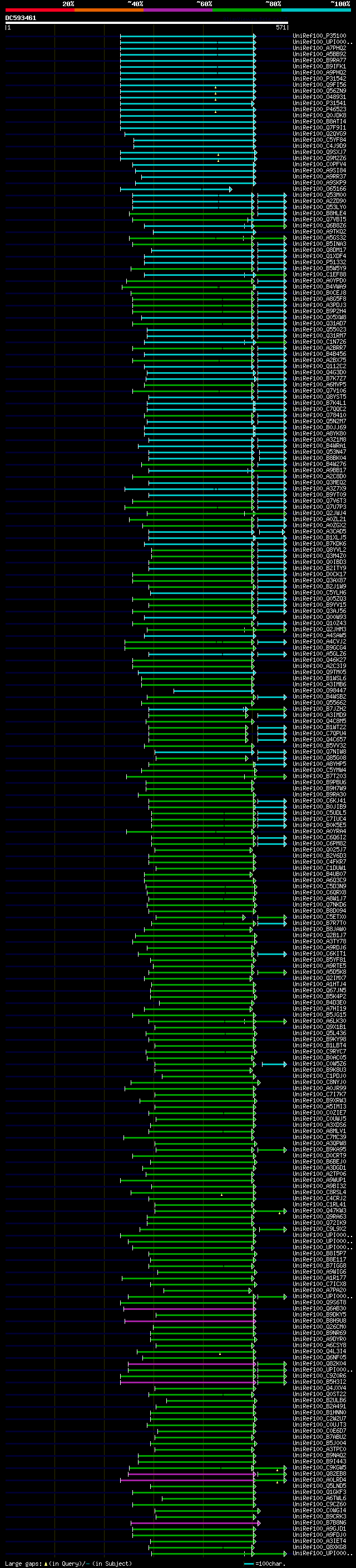
Task: Select hit label UniRef100_A9TKQ2
Action: click(x=319, y=231)
